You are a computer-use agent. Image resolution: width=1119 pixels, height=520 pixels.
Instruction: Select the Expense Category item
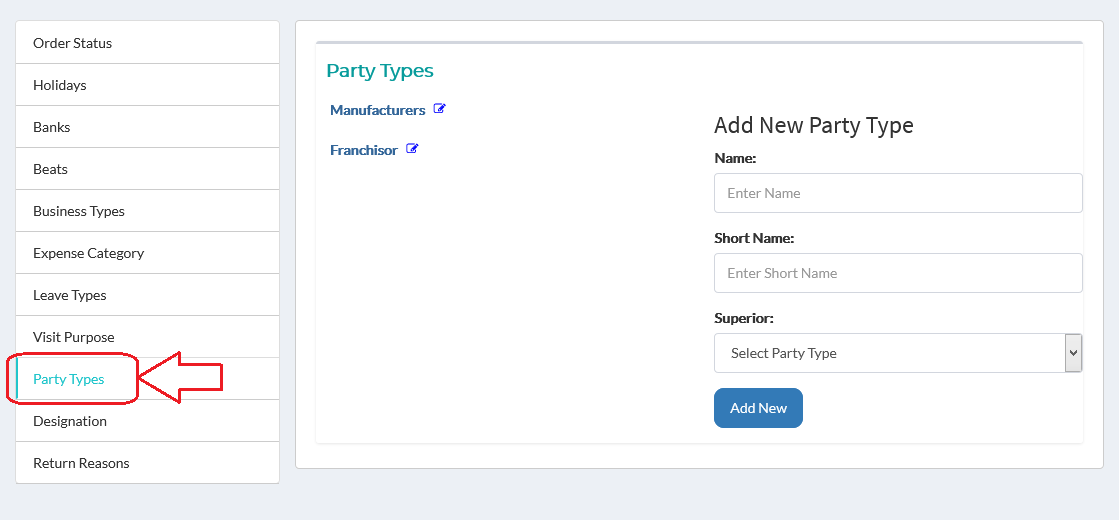(x=147, y=253)
